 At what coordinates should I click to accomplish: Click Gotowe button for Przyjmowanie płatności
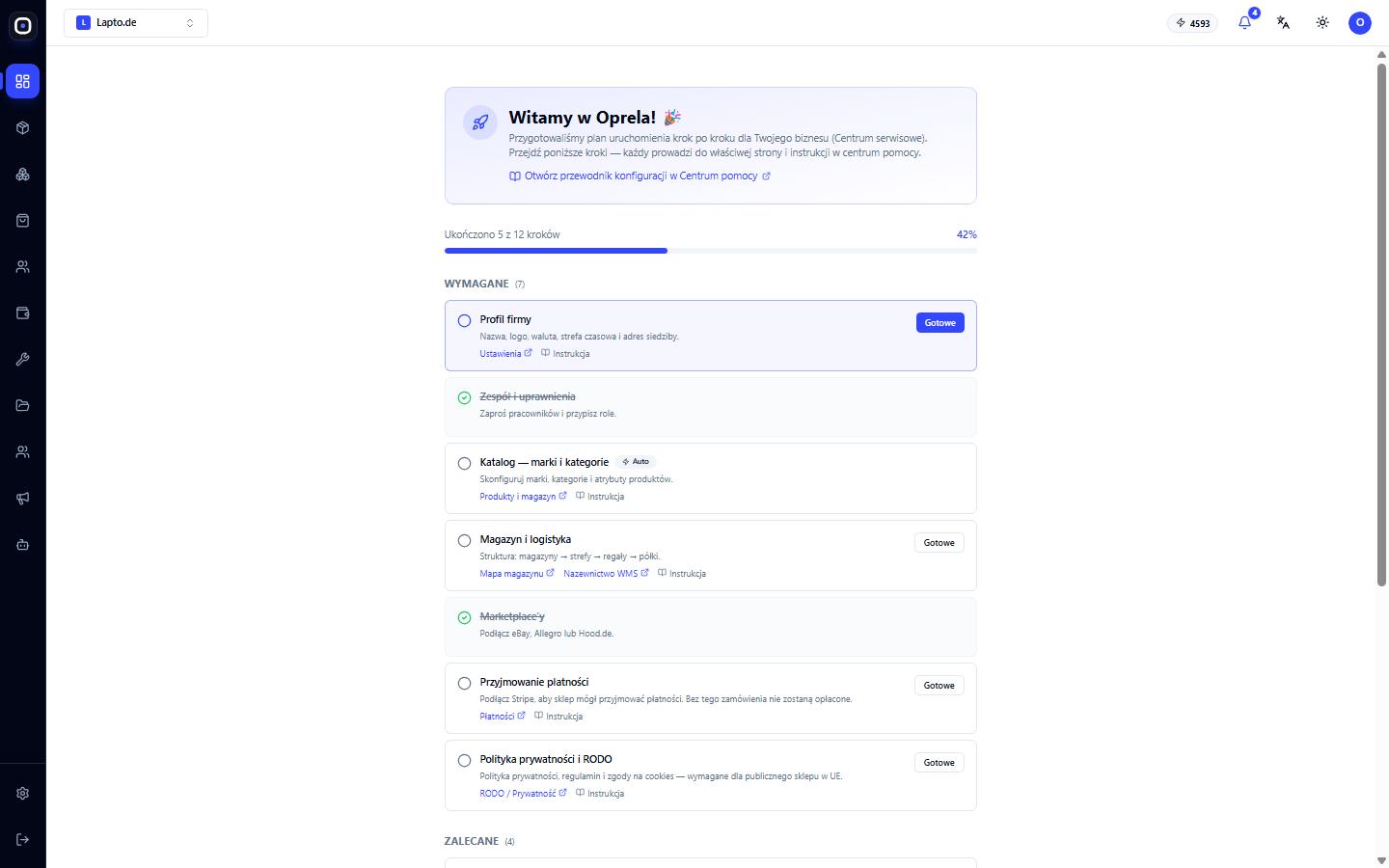pyautogui.click(x=940, y=686)
